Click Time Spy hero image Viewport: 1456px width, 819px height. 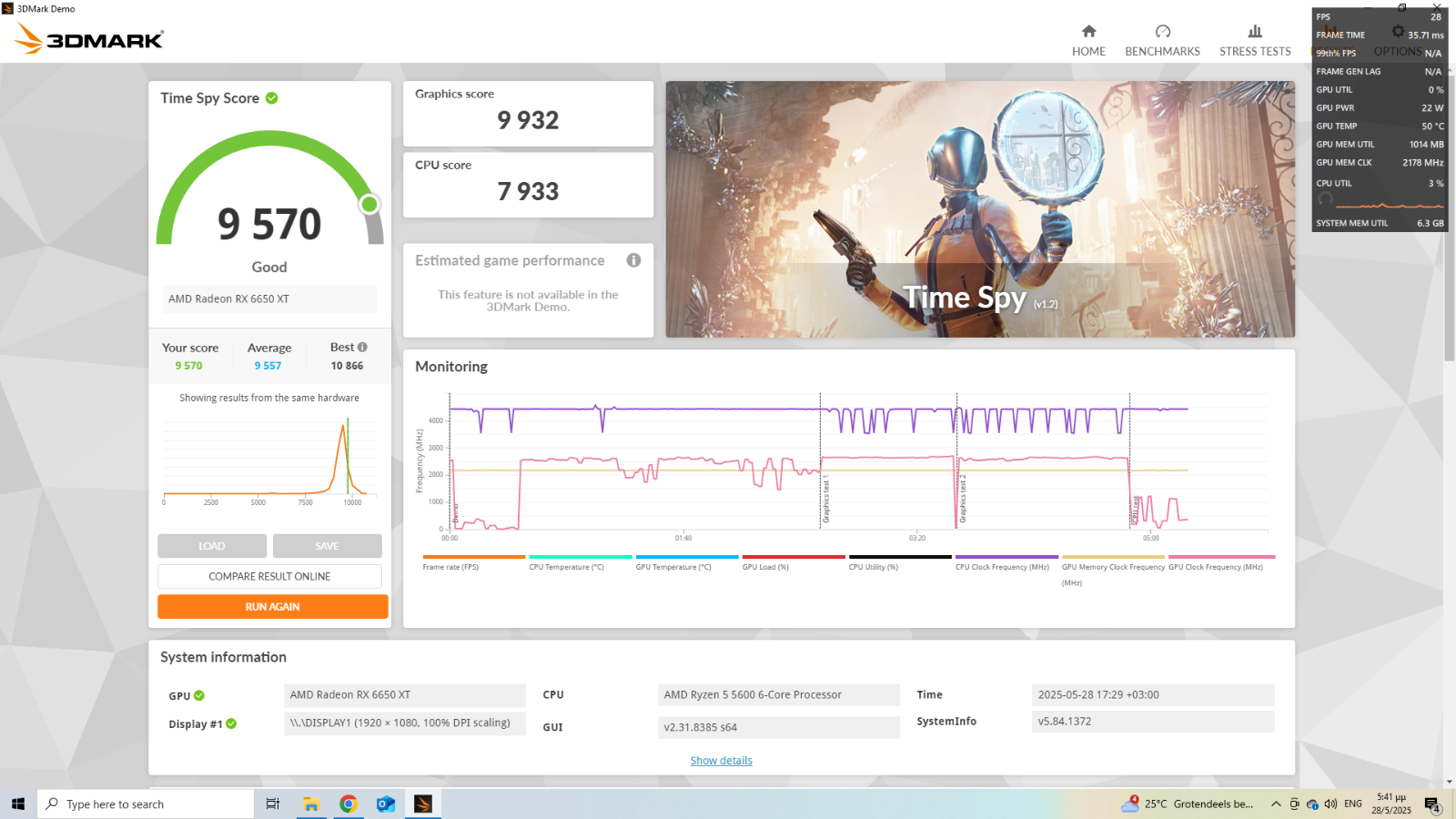tap(980, 209)
